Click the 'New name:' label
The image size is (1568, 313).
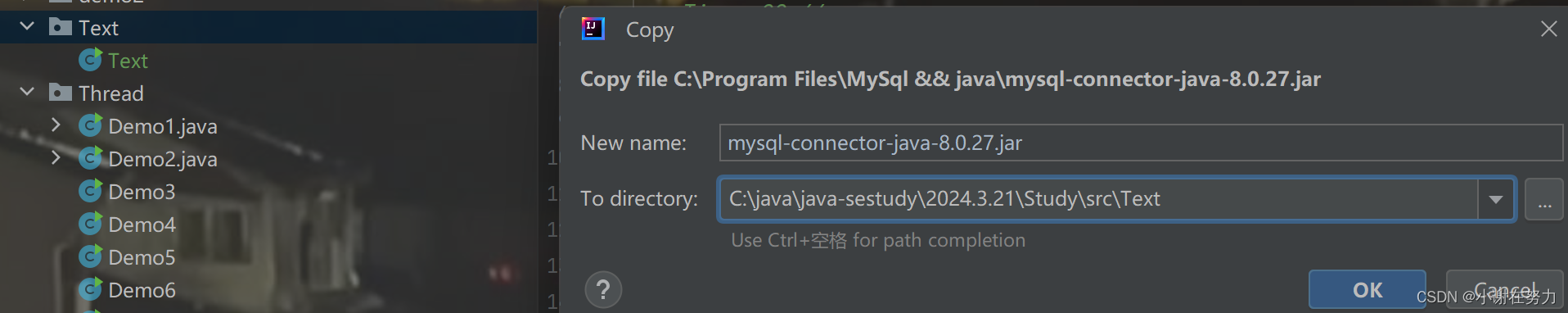pyautogui.click(x=633, y=143)
